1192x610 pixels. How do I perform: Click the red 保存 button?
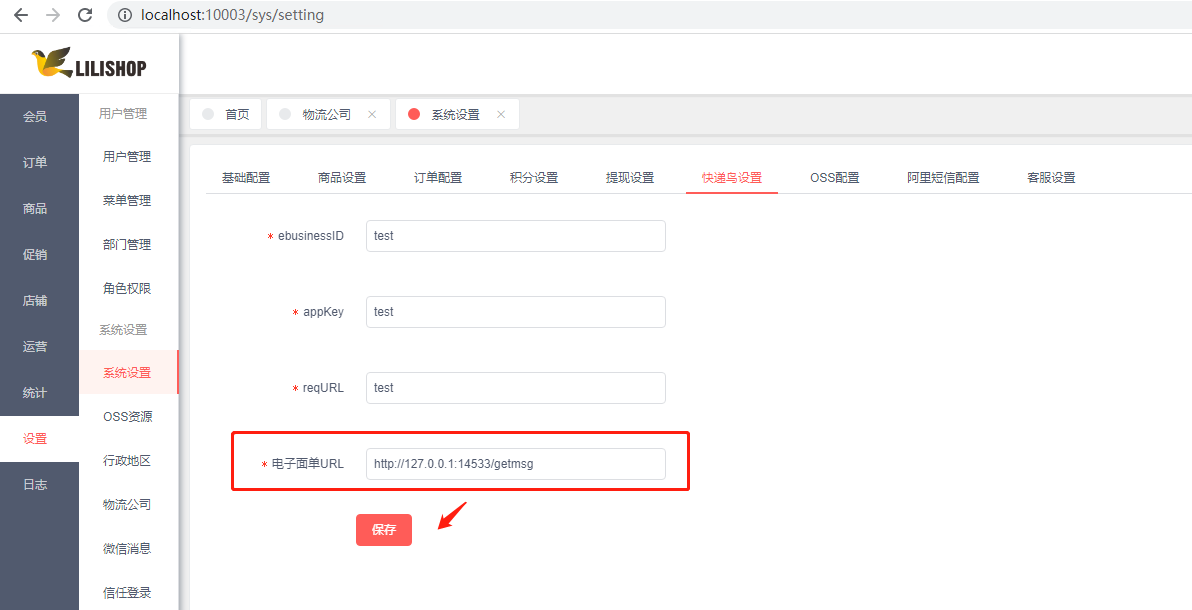click(384, 530)
